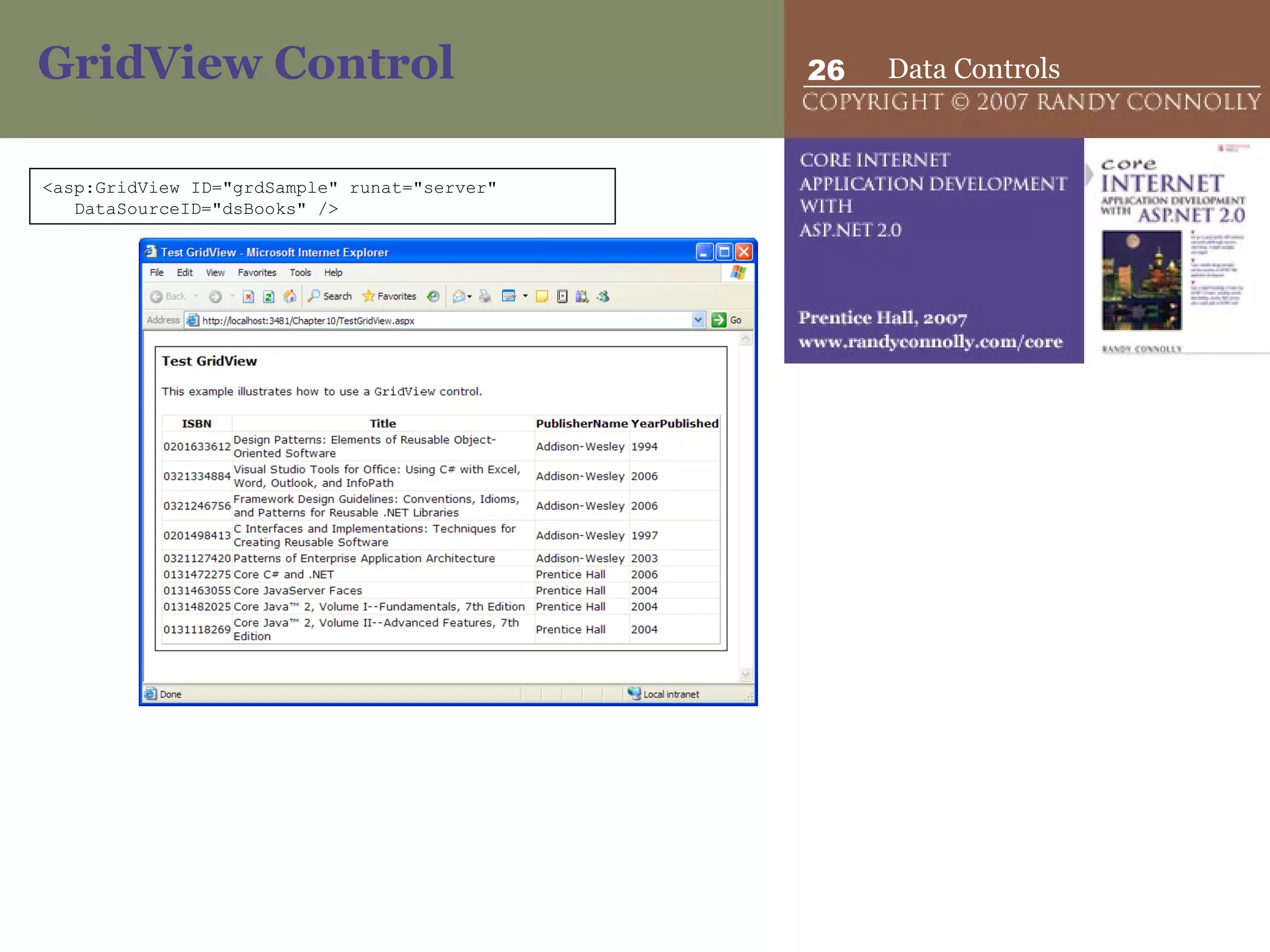This screenshot has height=952, width=1270.
Task: Open the Search pane from toolbar
Action: pyautogui.click(x=330, y=296)
